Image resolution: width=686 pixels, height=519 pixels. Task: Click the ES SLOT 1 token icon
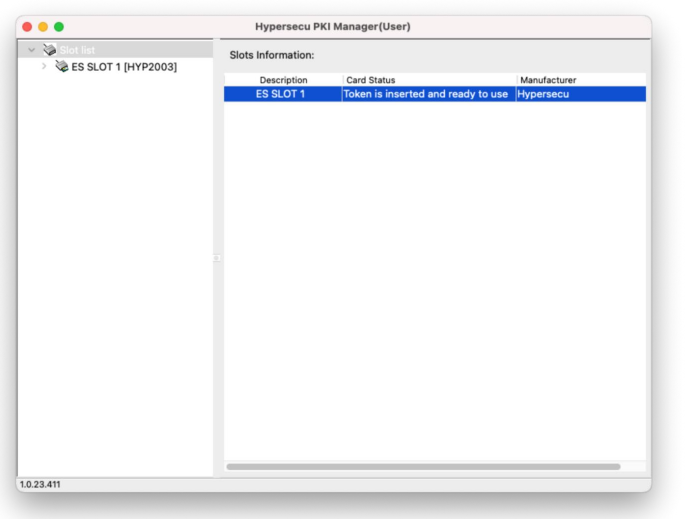(x=62, y=67)
